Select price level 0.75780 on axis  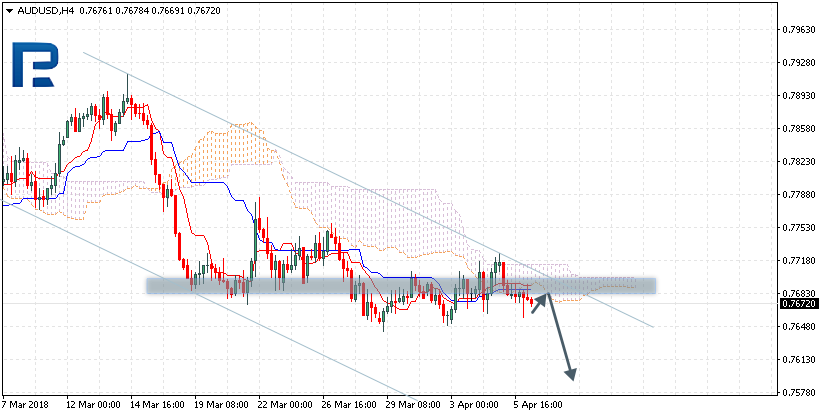pos(800,392)
